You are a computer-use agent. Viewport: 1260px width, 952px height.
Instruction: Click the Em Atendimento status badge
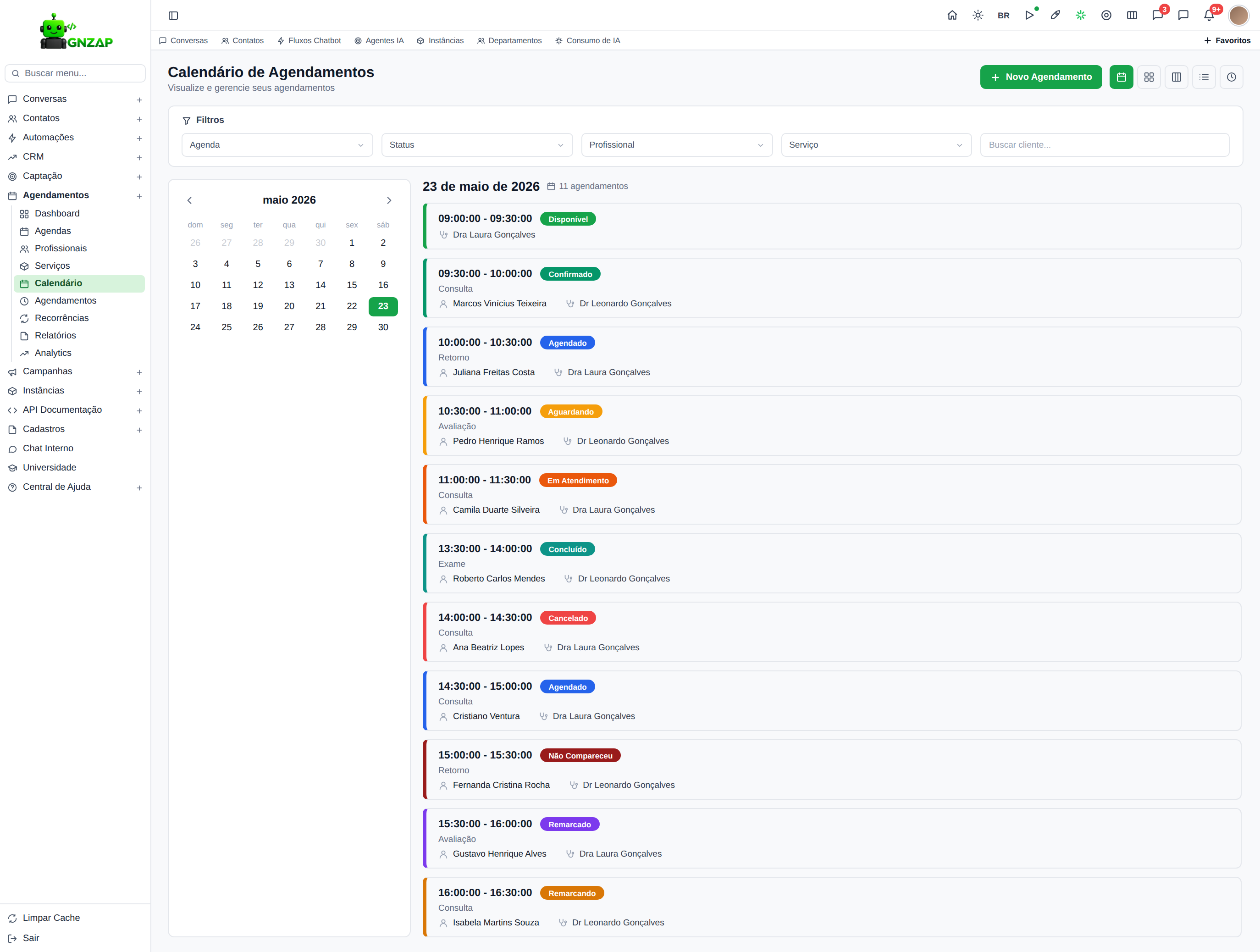(578, 480)
